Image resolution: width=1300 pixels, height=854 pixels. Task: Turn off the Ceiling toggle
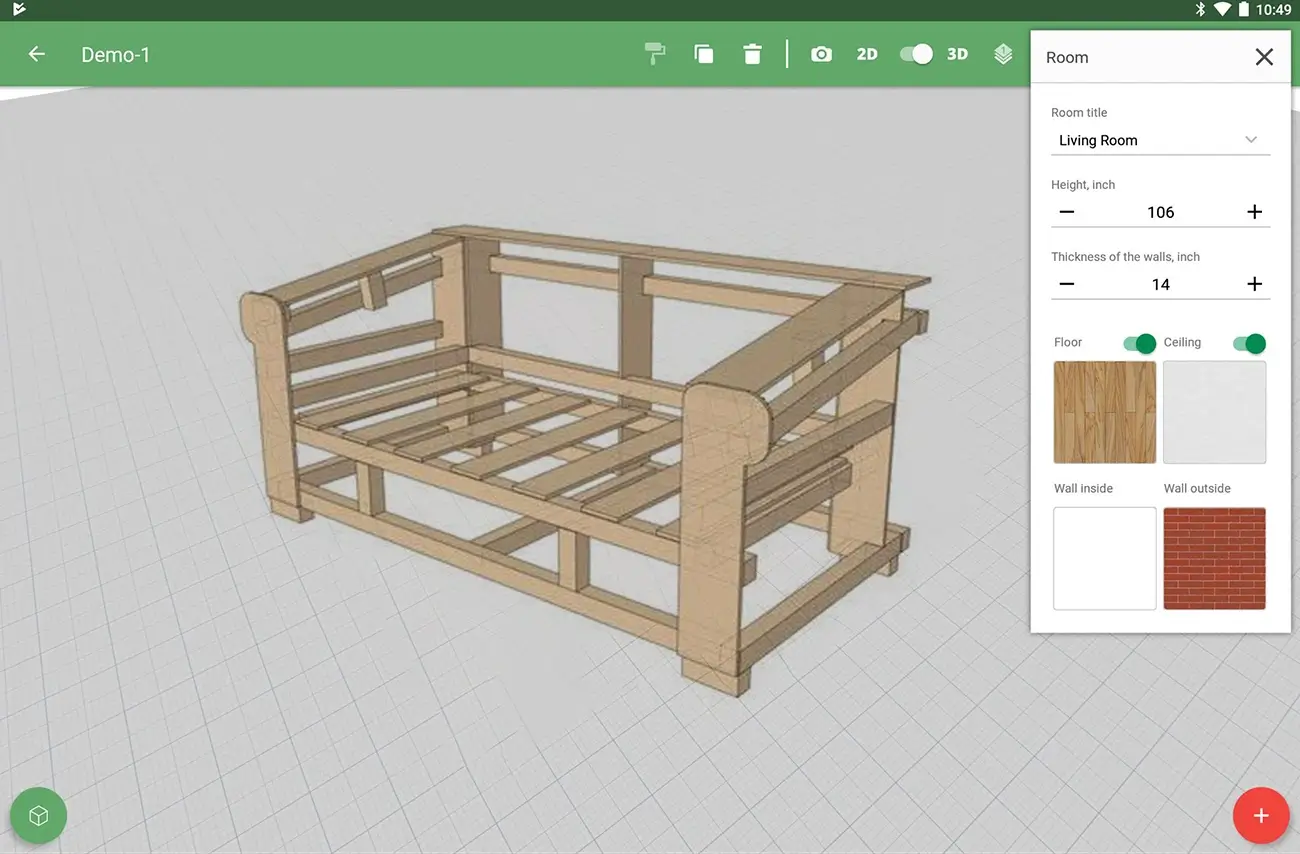1249,343
